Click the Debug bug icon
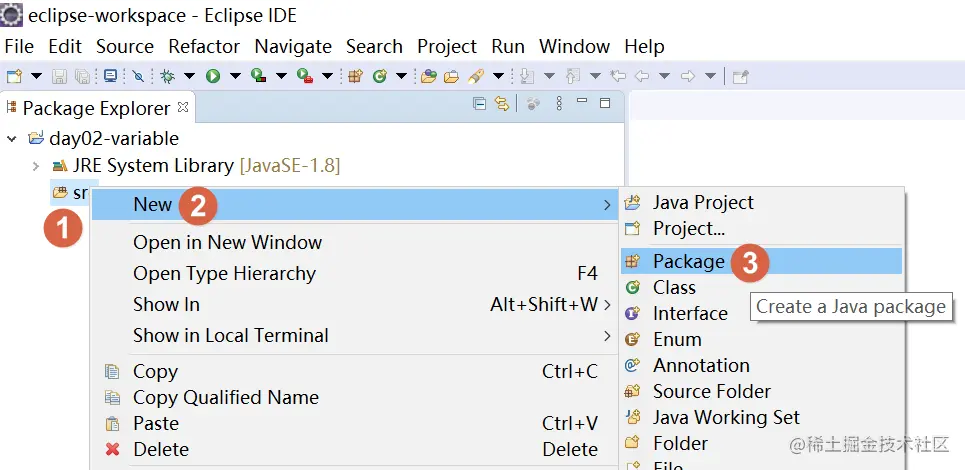 (x=167, y=76)
